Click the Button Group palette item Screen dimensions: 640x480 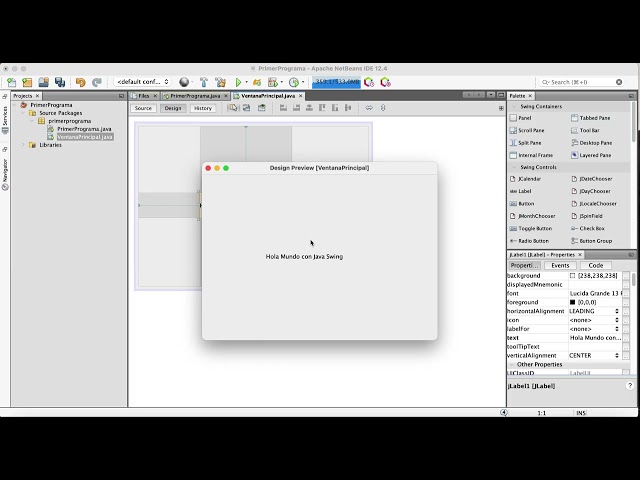tap(591, 241)
